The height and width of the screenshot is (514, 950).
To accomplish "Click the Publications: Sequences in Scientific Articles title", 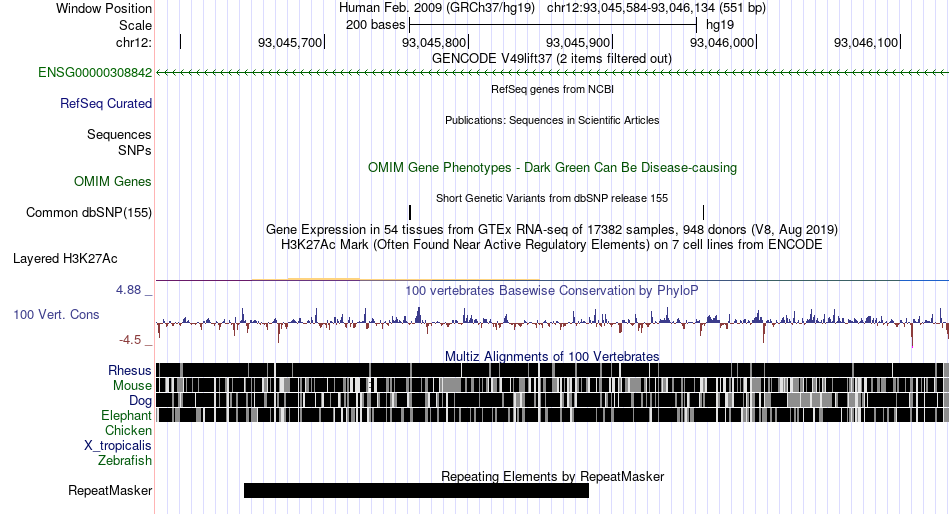I will [x=552, y=120].
